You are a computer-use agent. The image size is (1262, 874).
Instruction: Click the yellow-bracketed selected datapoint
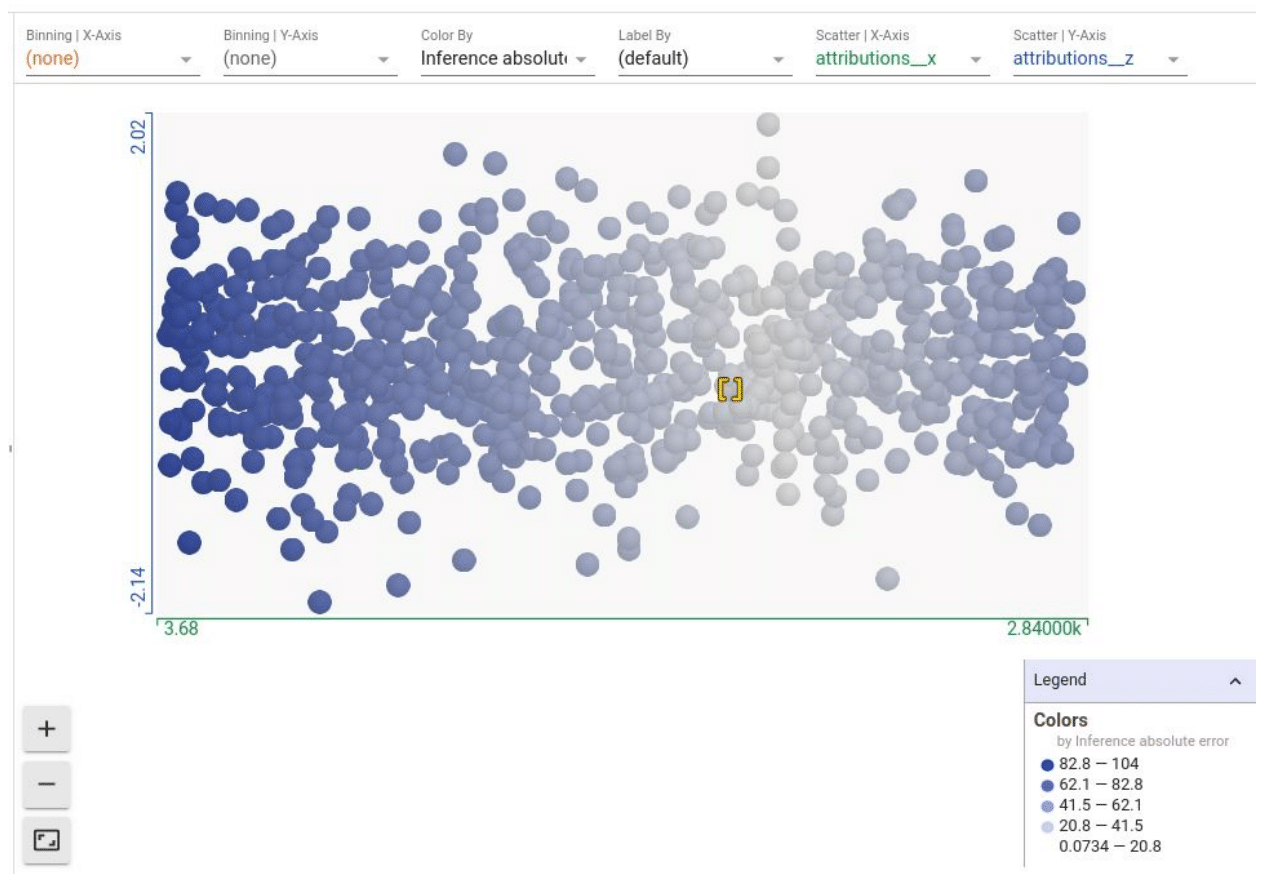point(730,389)
